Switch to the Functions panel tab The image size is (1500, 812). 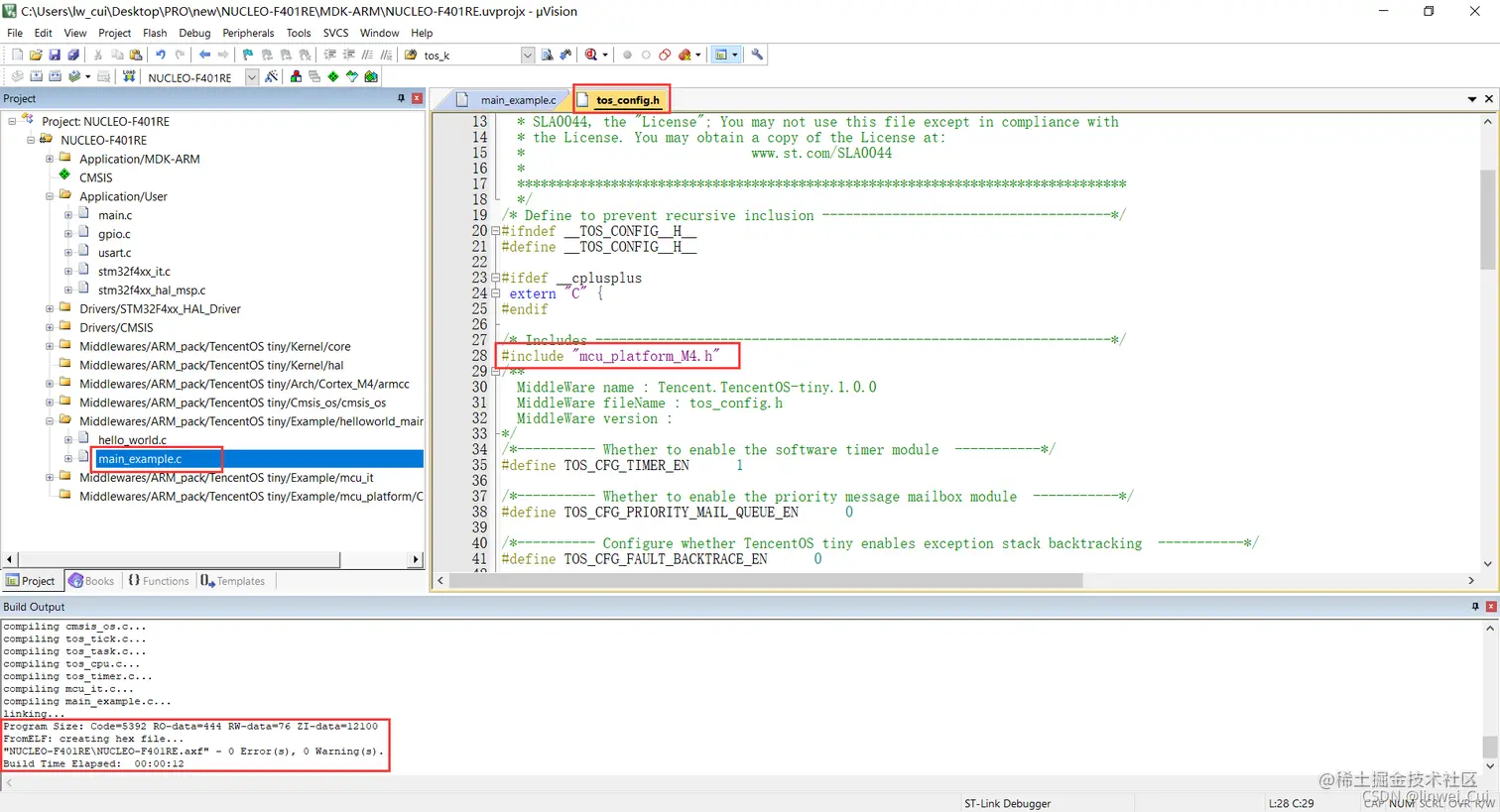click(x=159, y=581)
